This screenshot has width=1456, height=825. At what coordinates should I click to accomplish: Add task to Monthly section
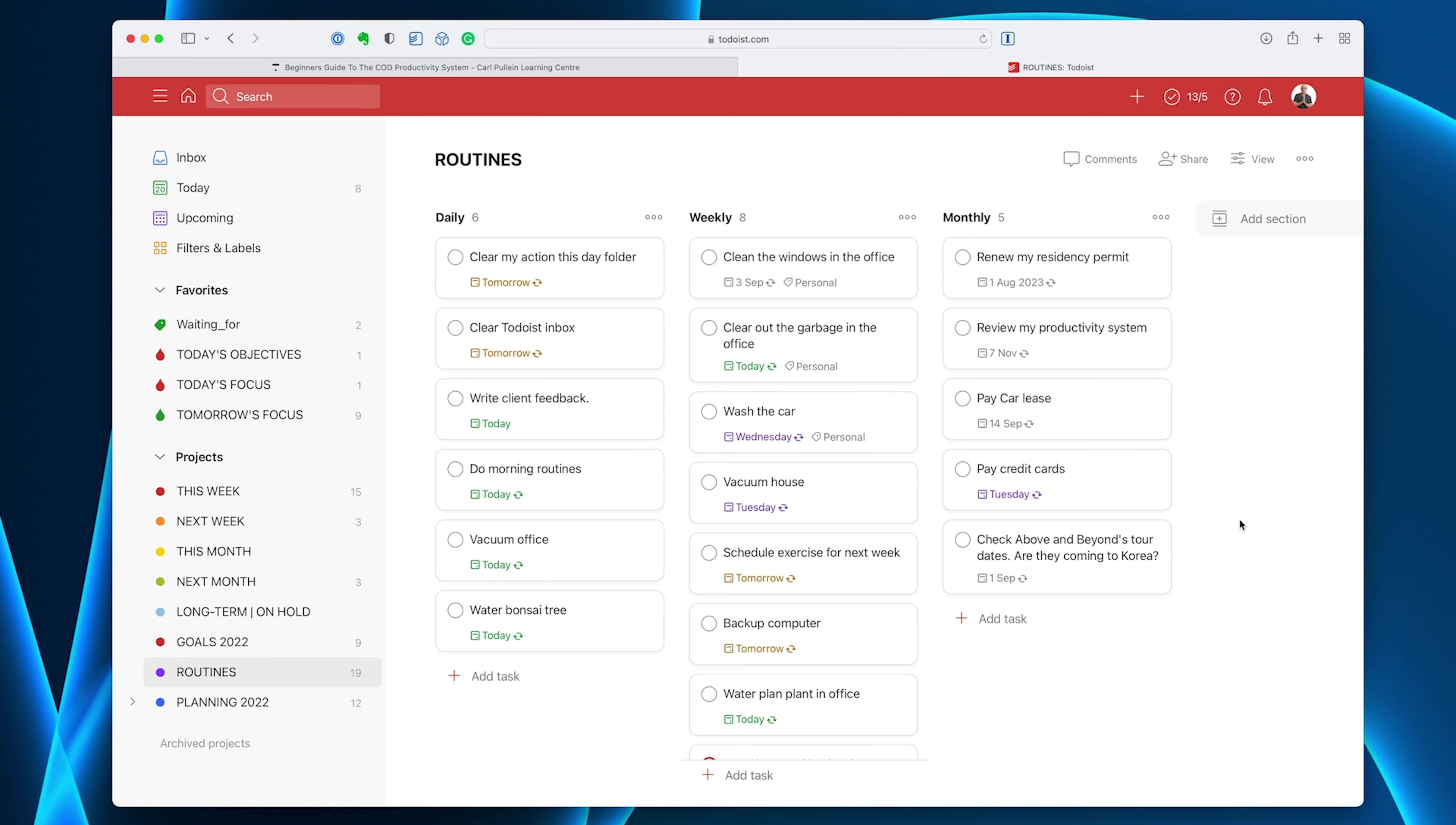point(991,619)
